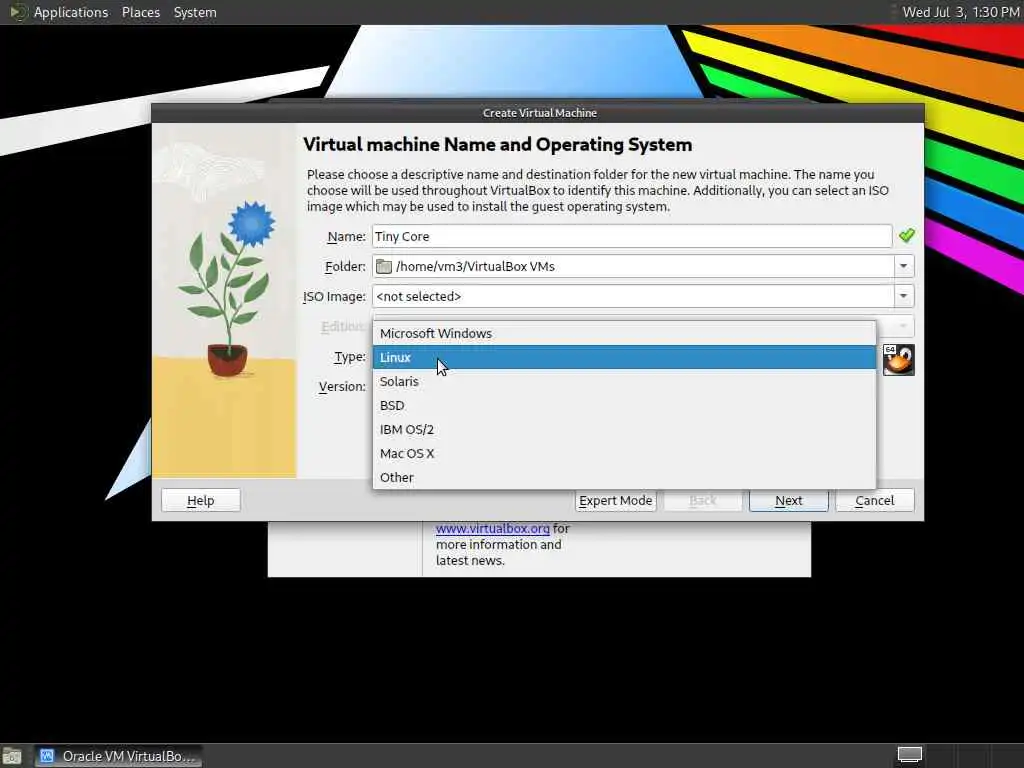Screen dimensions: 1024x768
Task: Click the Name field containing Tiny Core
Action: coord(632,236)
